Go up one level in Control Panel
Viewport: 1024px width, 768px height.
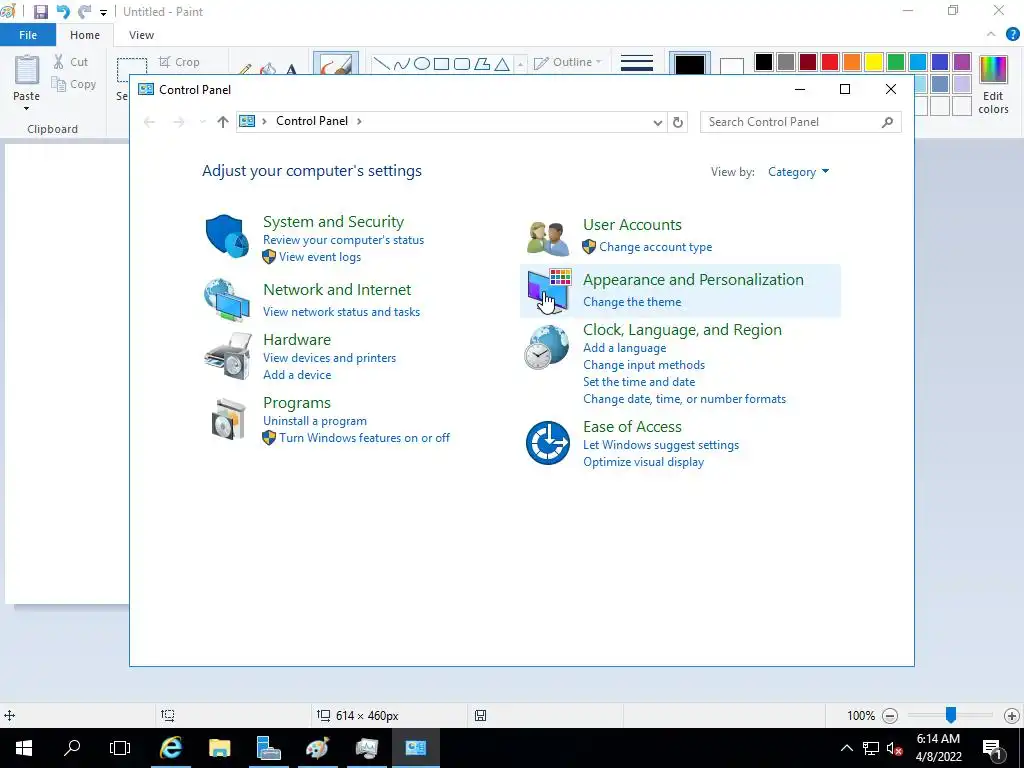223,122
